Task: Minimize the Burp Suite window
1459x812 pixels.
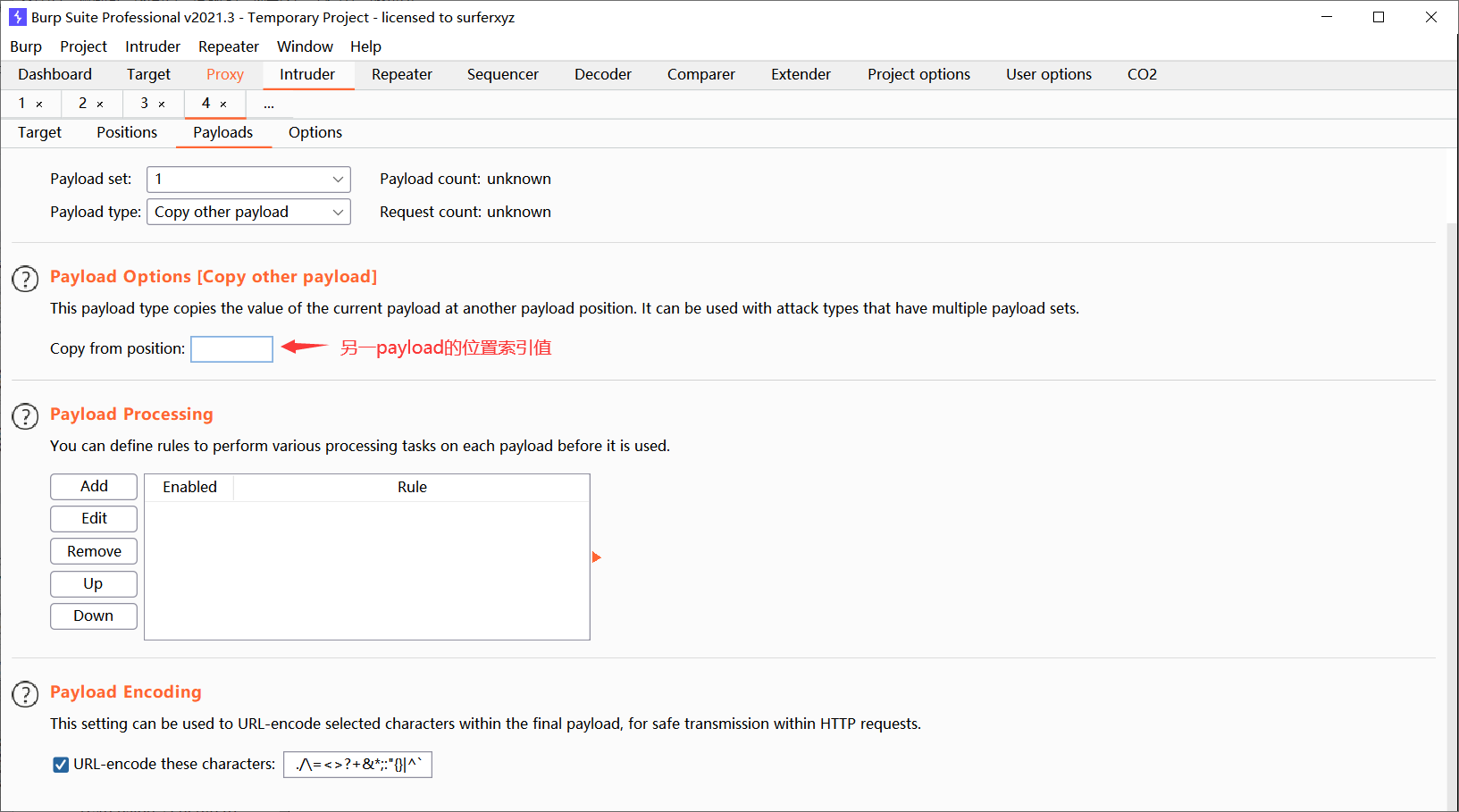Action: click(1327, 17)
